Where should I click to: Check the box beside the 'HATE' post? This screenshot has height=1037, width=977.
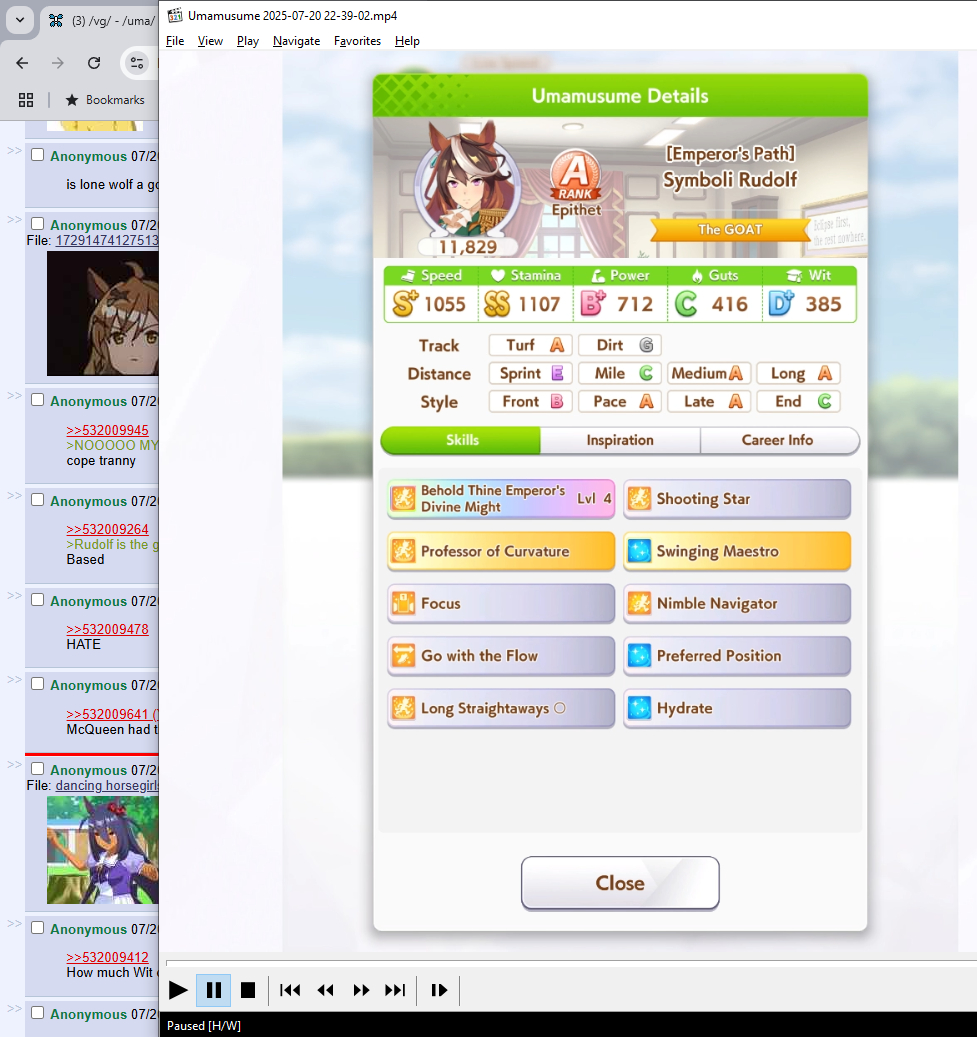coord(38,600)
